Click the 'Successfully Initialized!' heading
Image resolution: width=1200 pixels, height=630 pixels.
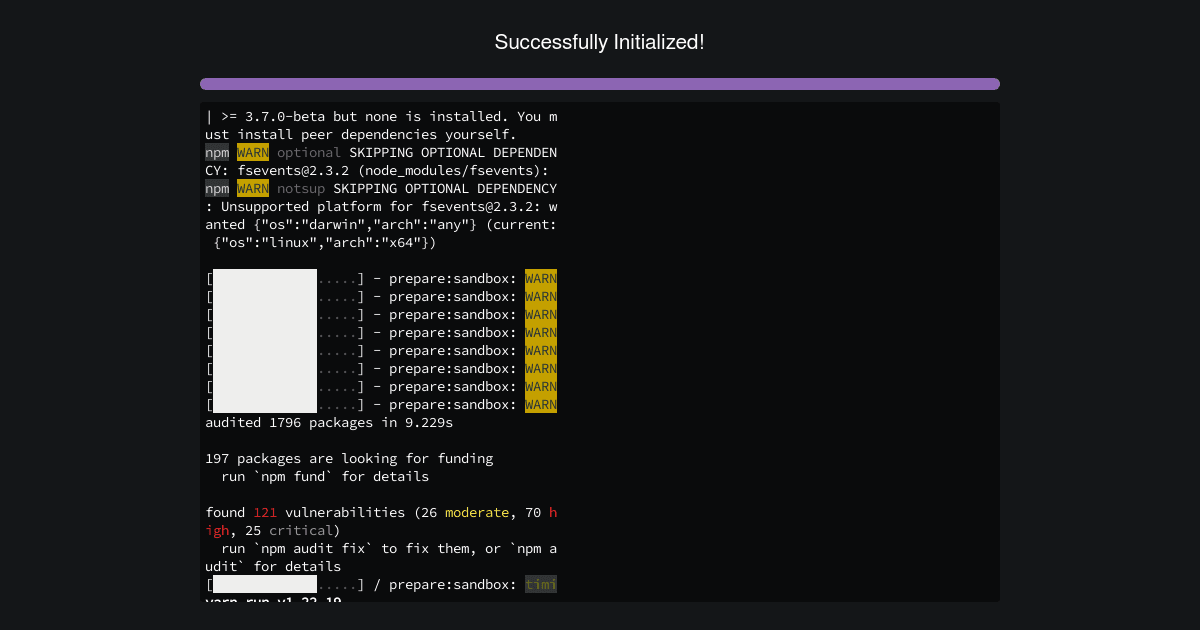(x=600, y=42)
